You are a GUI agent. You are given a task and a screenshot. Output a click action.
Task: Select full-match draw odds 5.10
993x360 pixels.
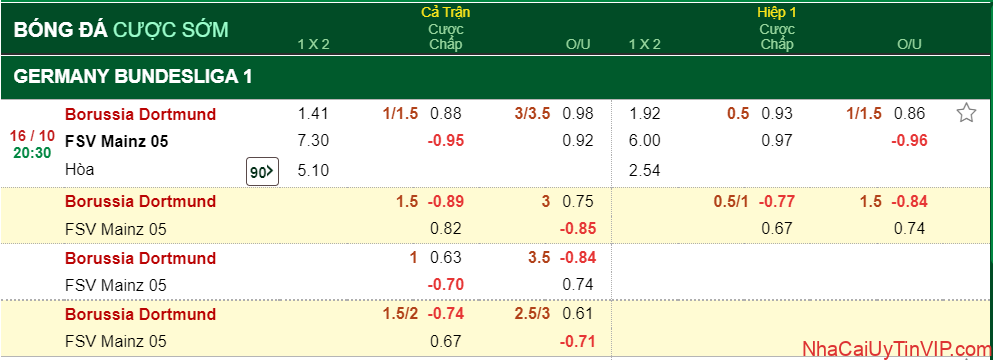pos(313,170)
